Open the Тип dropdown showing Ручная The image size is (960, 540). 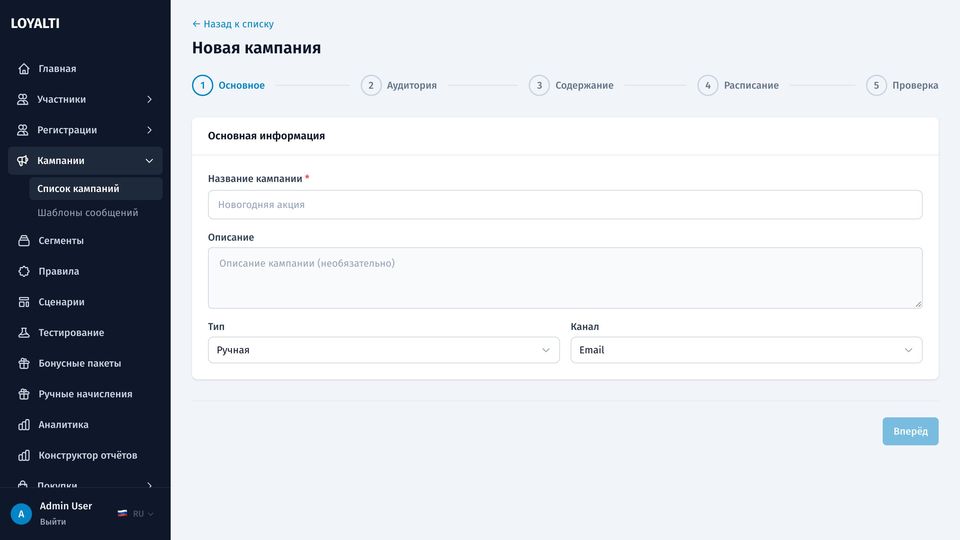tap(384, 350)
